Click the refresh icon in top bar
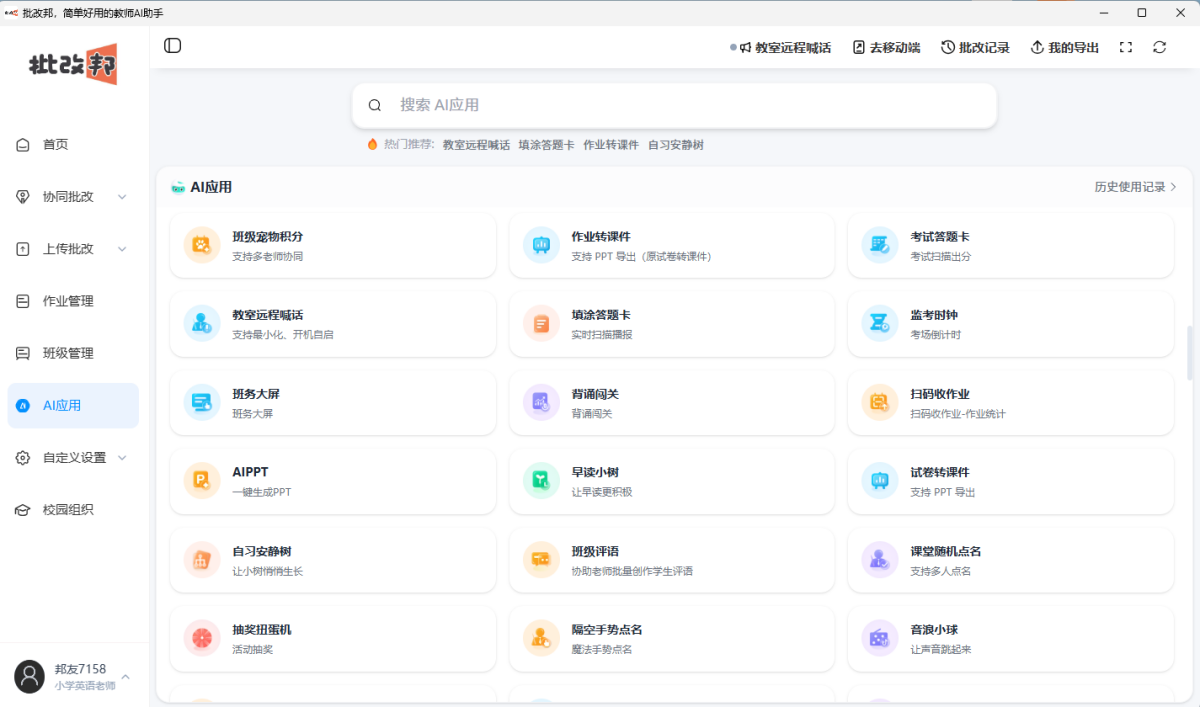This screenshot has height=707, width=1200. [x=1160, y=47]
